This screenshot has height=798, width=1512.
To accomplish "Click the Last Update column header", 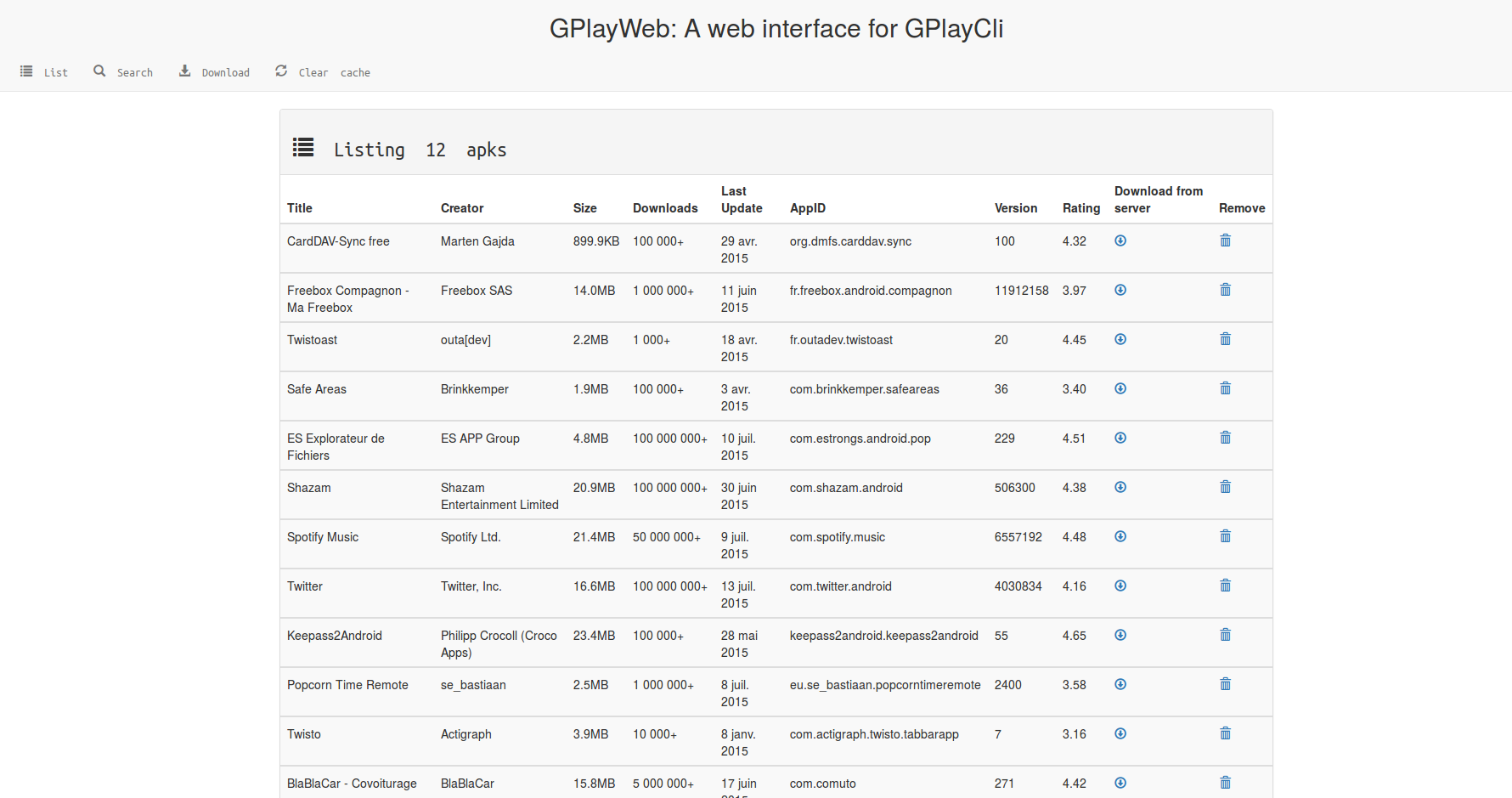I will tap(742, 200).
